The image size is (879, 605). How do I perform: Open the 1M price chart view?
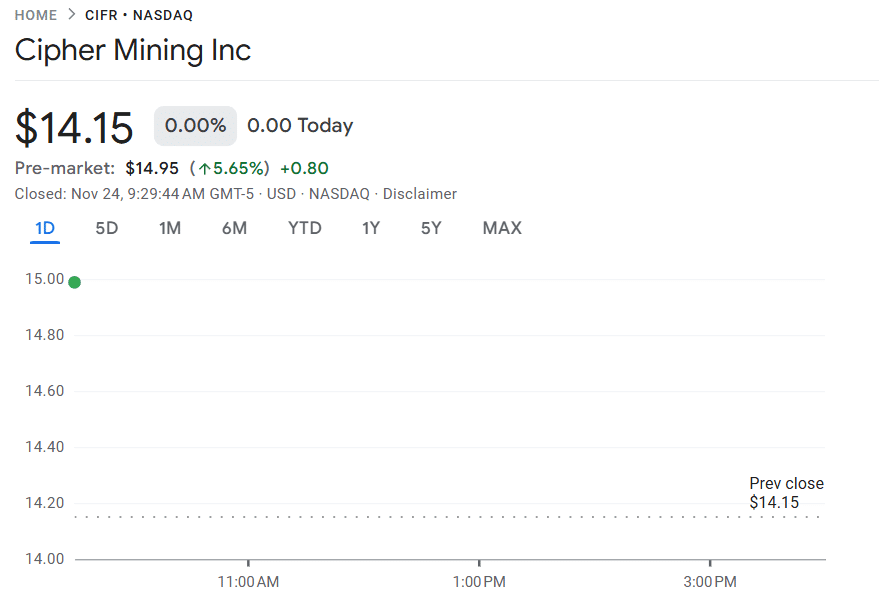169,228
